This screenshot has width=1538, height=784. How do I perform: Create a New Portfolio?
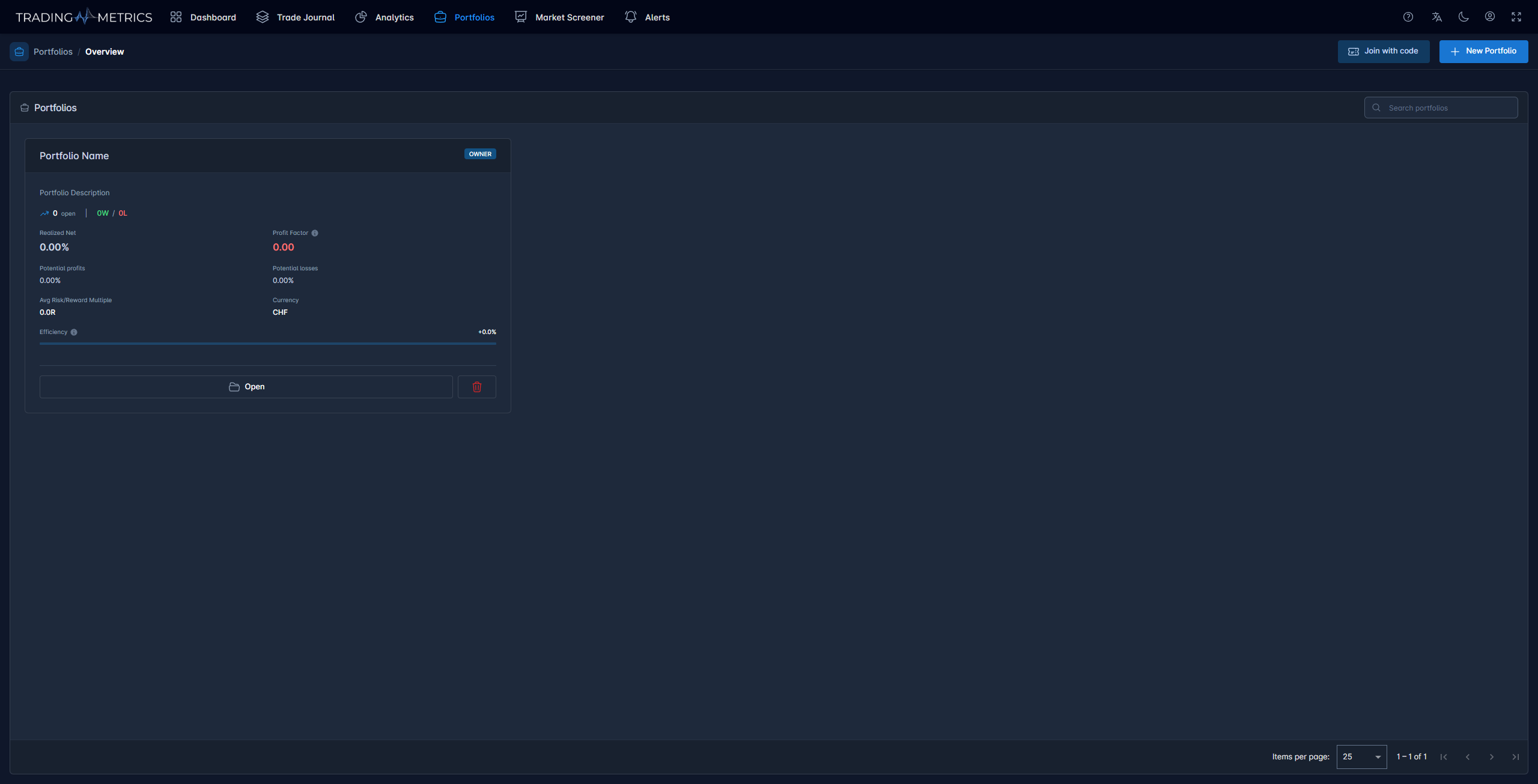coord(1483,52)
